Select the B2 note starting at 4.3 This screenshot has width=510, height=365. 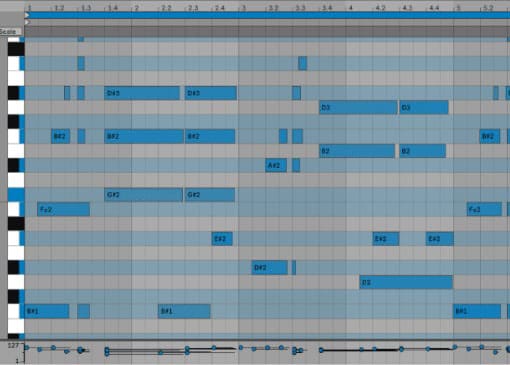pos(423,151)
